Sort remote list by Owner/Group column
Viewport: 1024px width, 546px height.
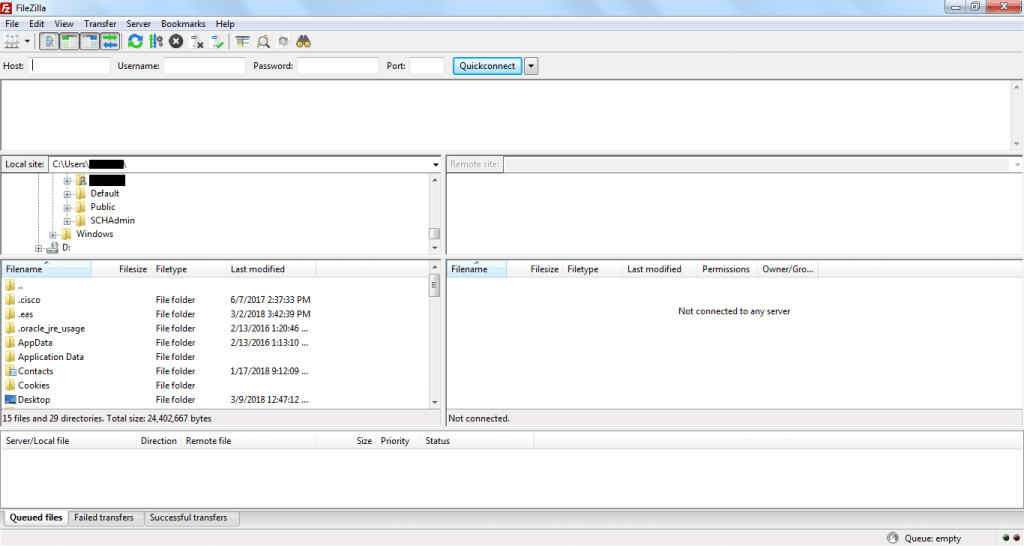click(787, 269)
